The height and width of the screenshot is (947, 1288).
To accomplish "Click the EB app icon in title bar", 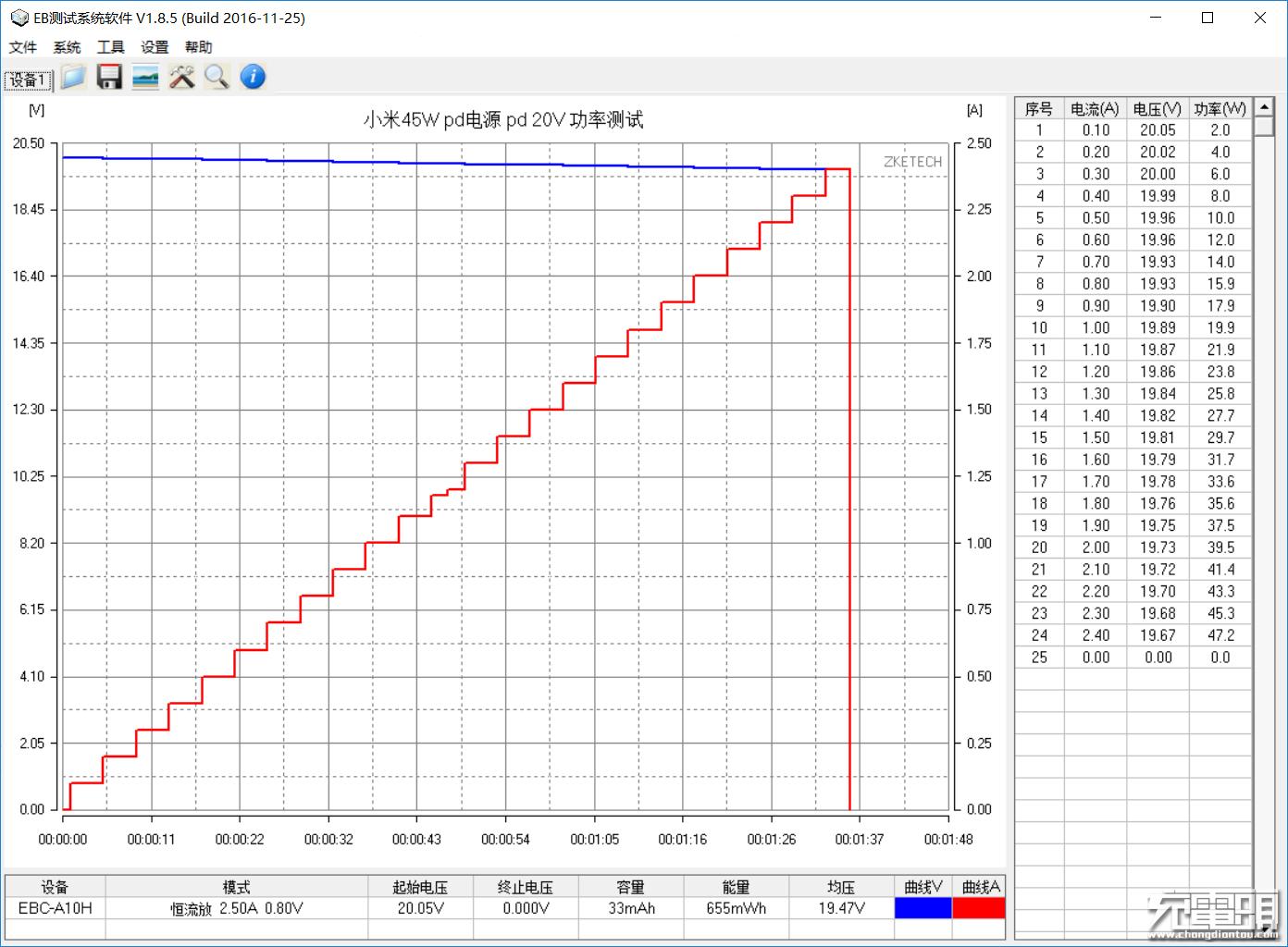I will coord(19,18).
